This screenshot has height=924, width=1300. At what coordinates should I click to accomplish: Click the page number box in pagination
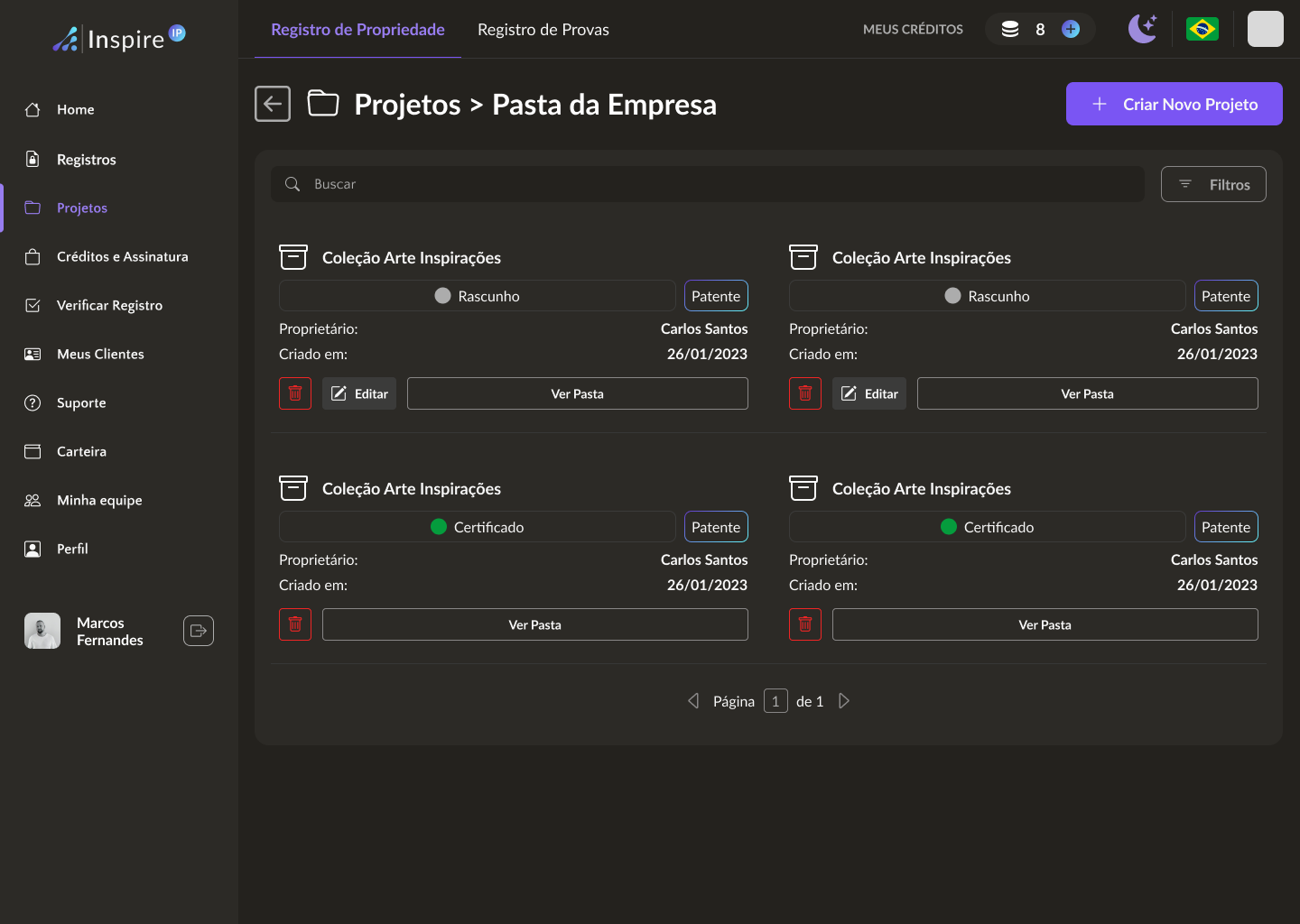[x=775, y=701]
